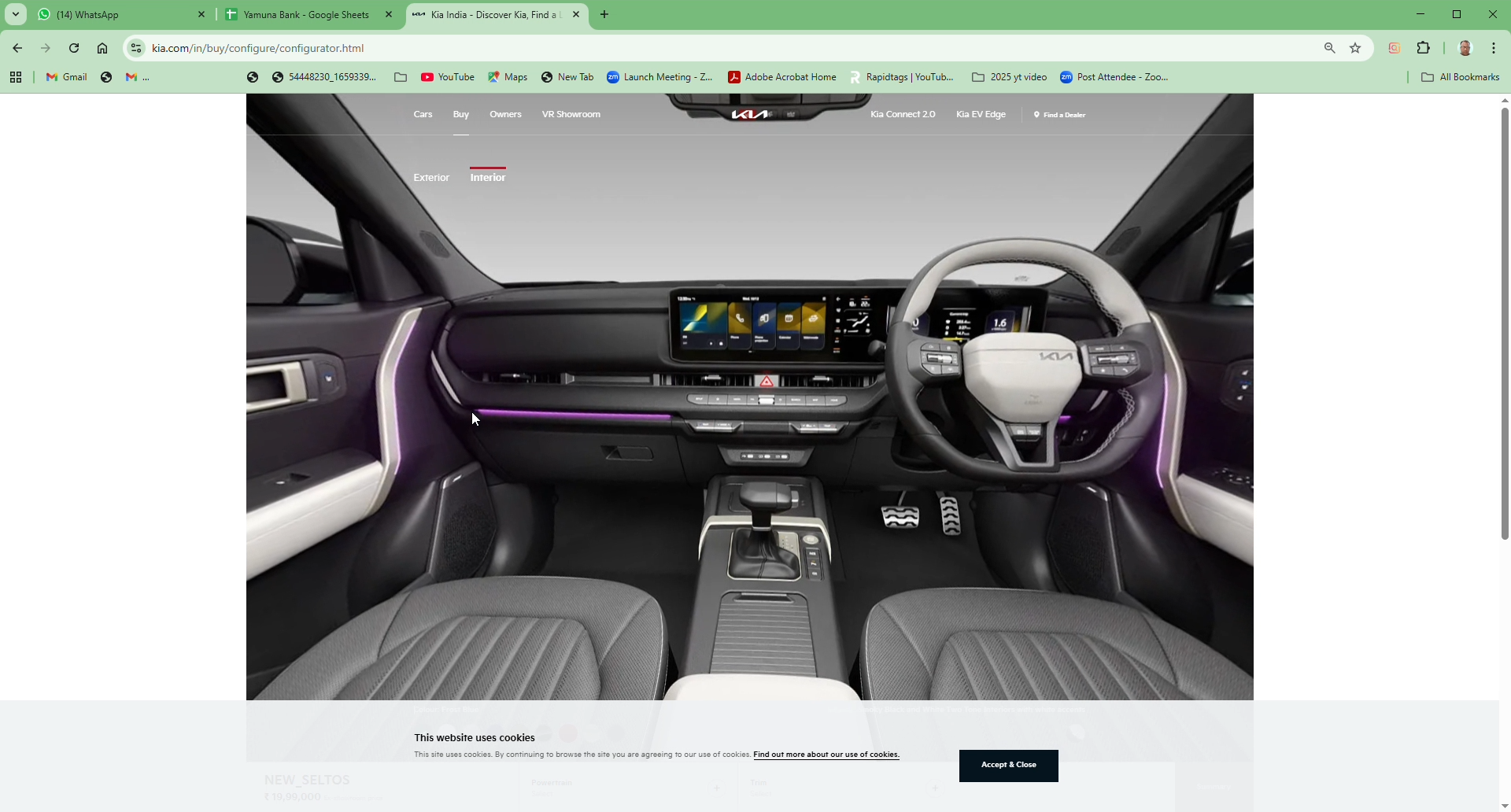1511x812 pixels.
Task: Expand the tab search dropdown arrow
Action: (x=16, y=14)
